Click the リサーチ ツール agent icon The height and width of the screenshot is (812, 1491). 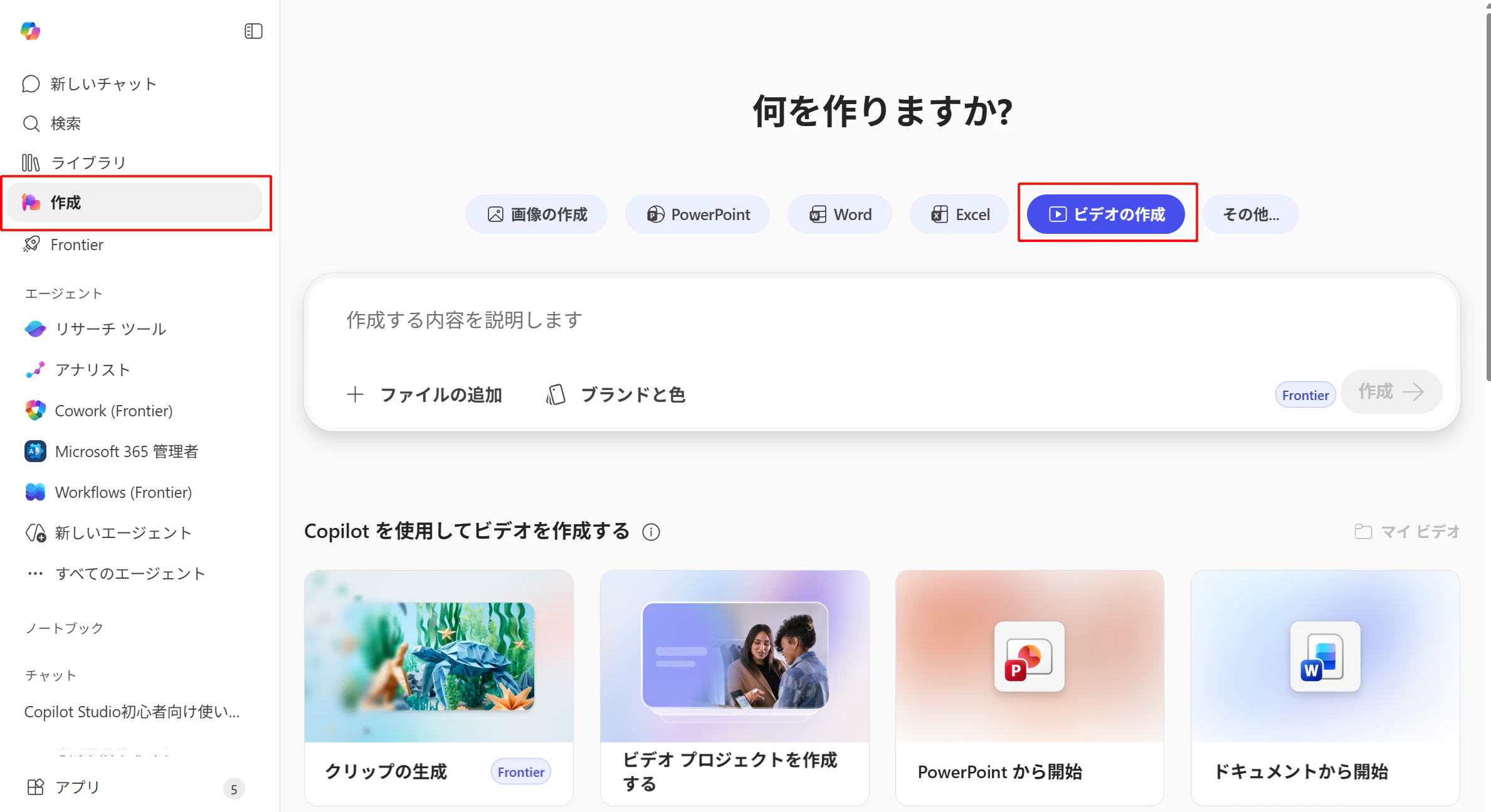point(35,329)
